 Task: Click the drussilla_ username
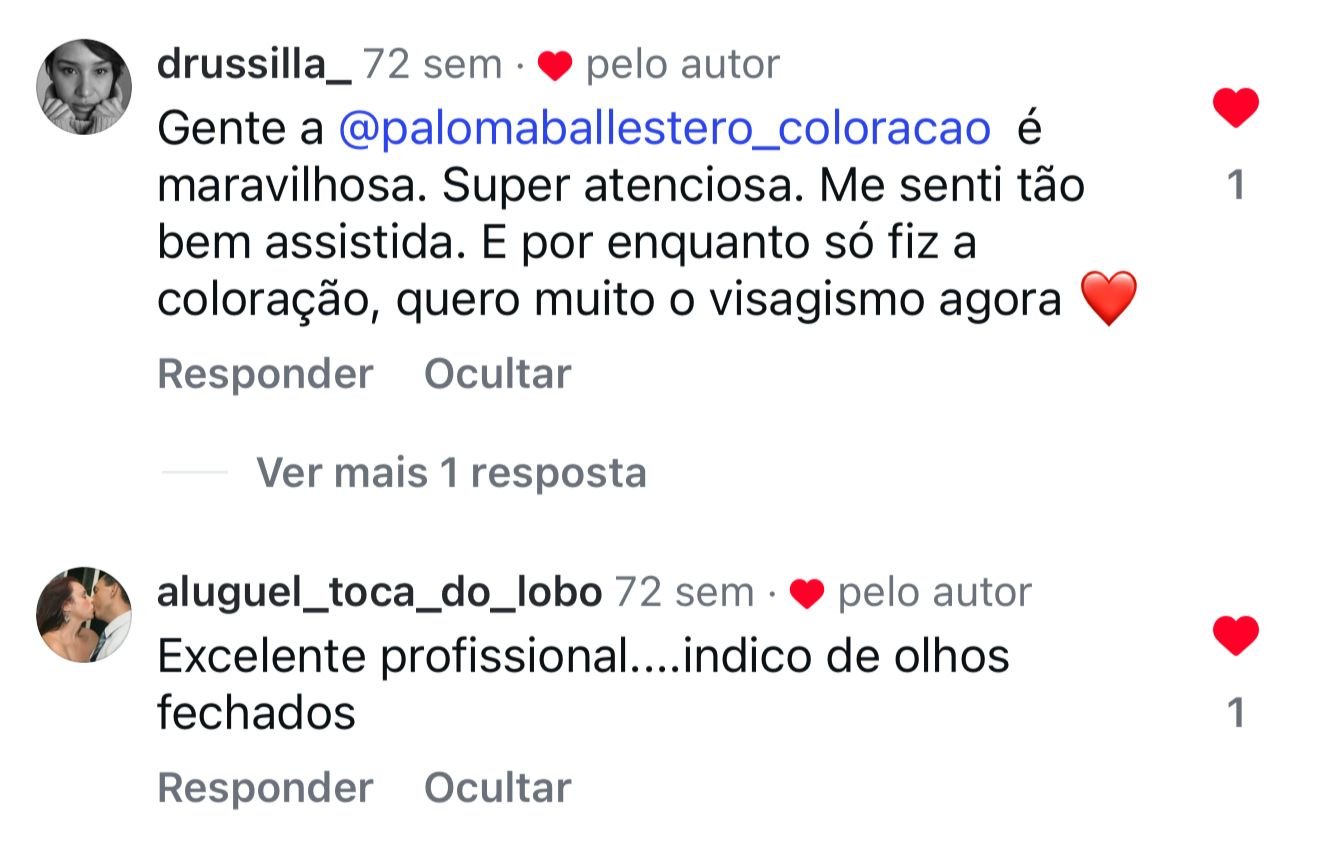(254, 65)
